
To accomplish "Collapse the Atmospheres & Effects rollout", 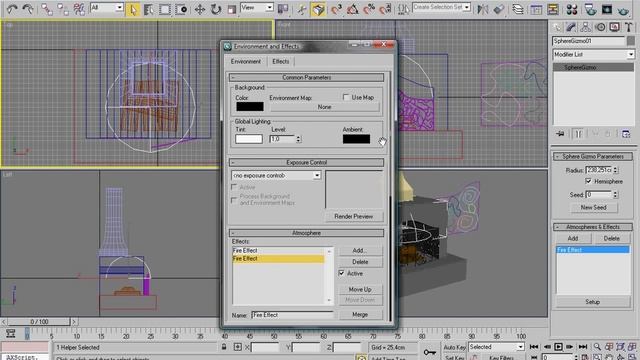I will pyautogui.click(x=593, y=227).
